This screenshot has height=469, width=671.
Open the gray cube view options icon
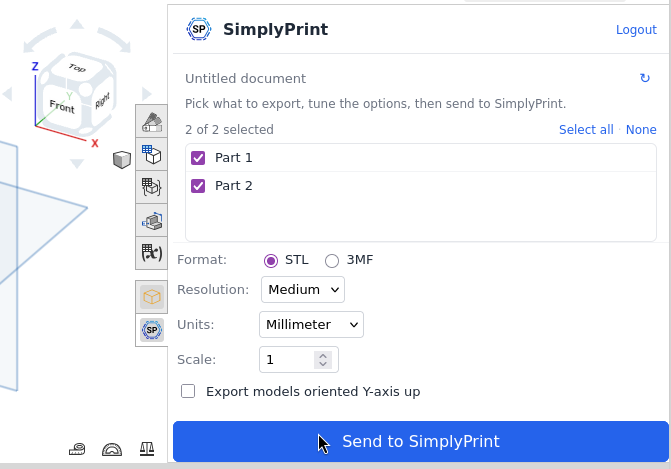coord(122,160)
